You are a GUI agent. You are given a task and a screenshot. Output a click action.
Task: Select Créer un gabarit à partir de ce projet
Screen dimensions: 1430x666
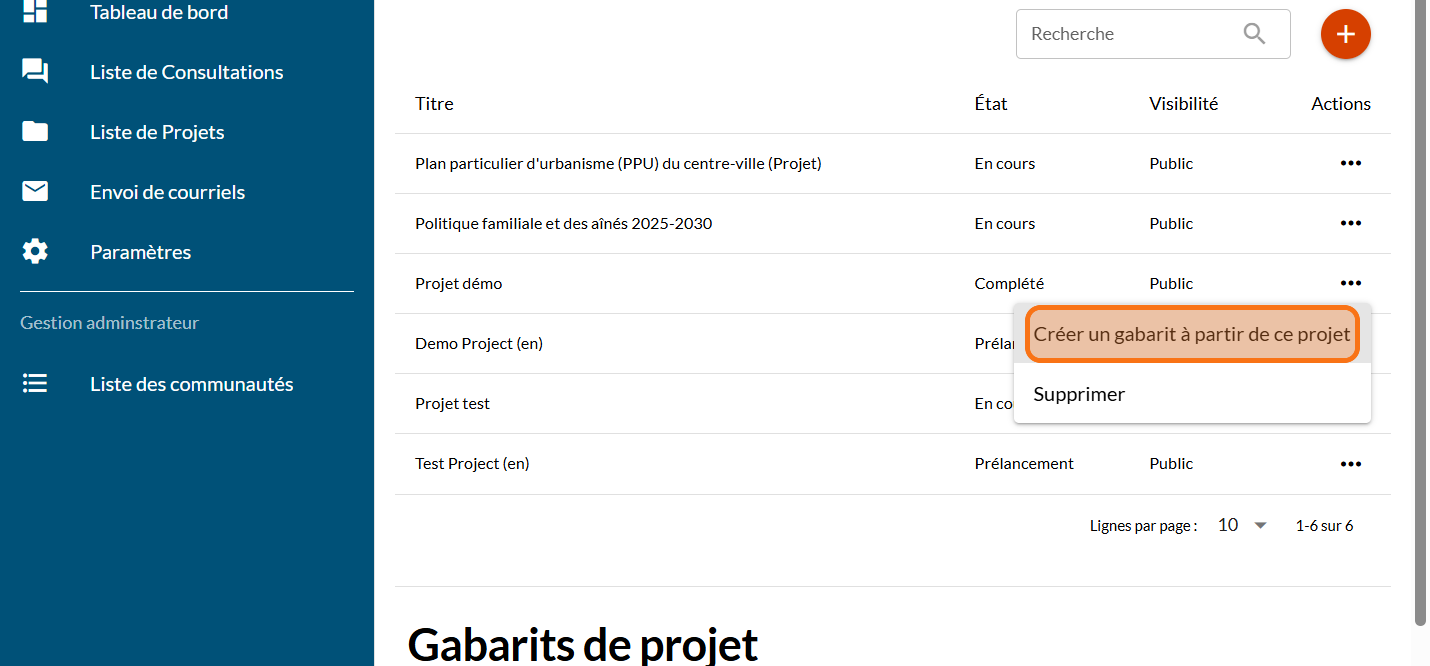coord(1191,335)
